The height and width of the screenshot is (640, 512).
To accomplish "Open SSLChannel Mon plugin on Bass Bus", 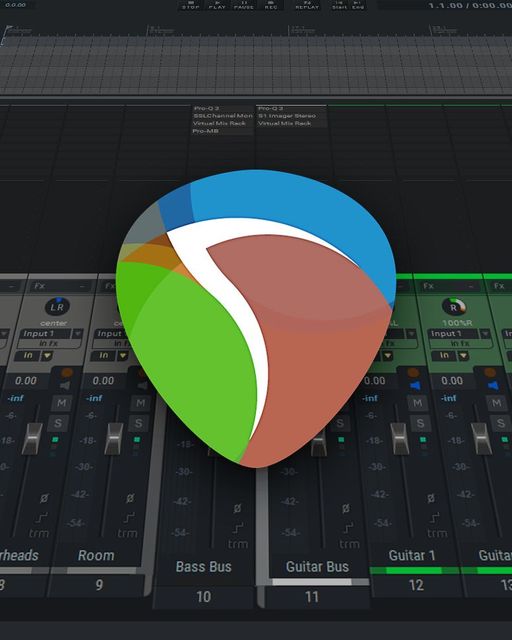I will pos(223,116).
